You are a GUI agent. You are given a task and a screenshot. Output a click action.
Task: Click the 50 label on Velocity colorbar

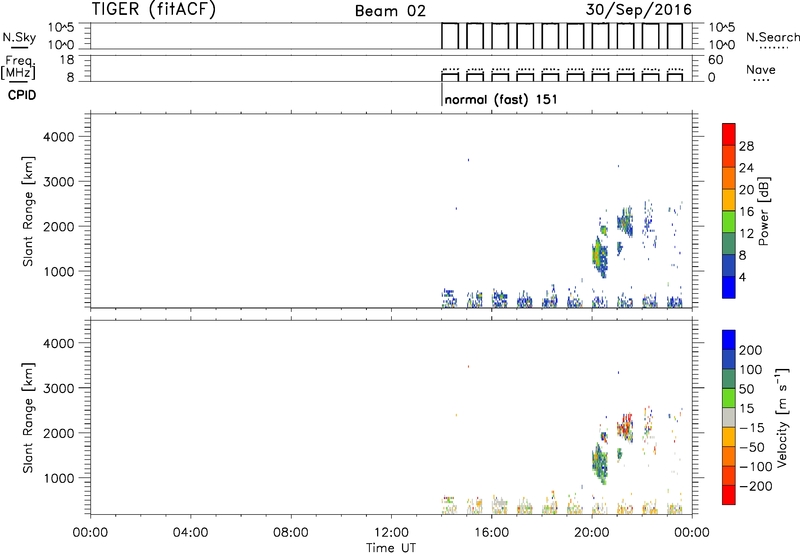[x=746, y=389]
